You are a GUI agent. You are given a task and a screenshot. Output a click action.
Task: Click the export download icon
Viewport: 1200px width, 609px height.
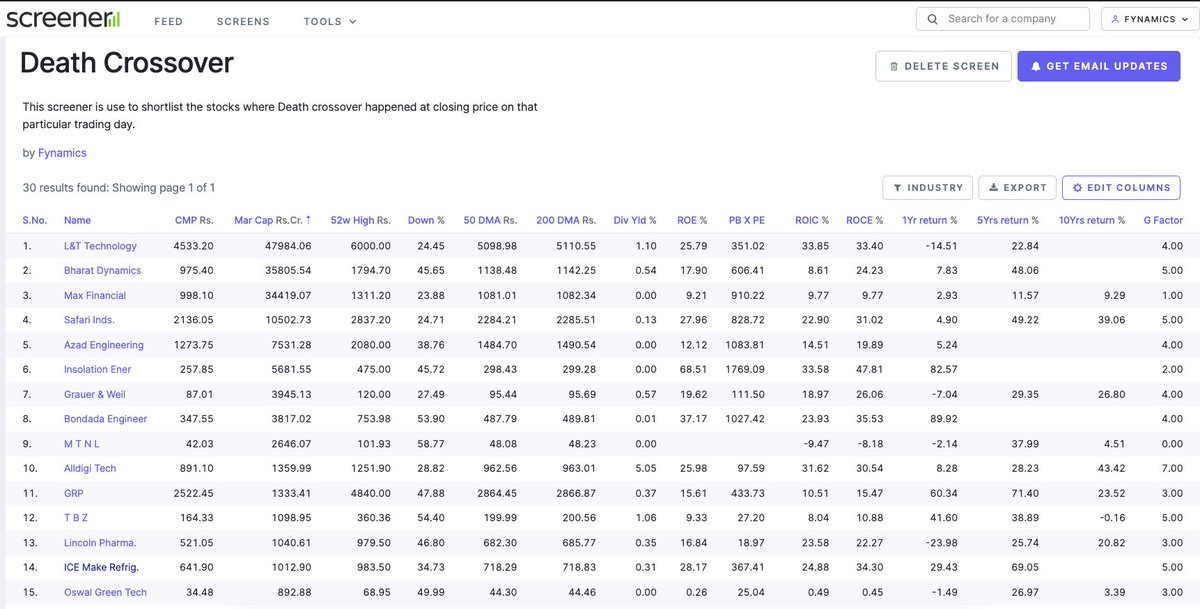coord(996,187)
